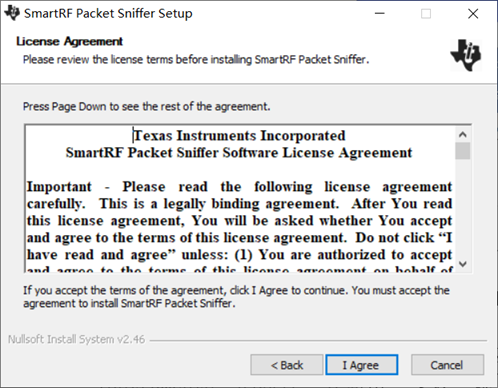Click the 'License Agreement' header title
The image size is (498, 388).
pyautogui.click(x=69, y=42)
